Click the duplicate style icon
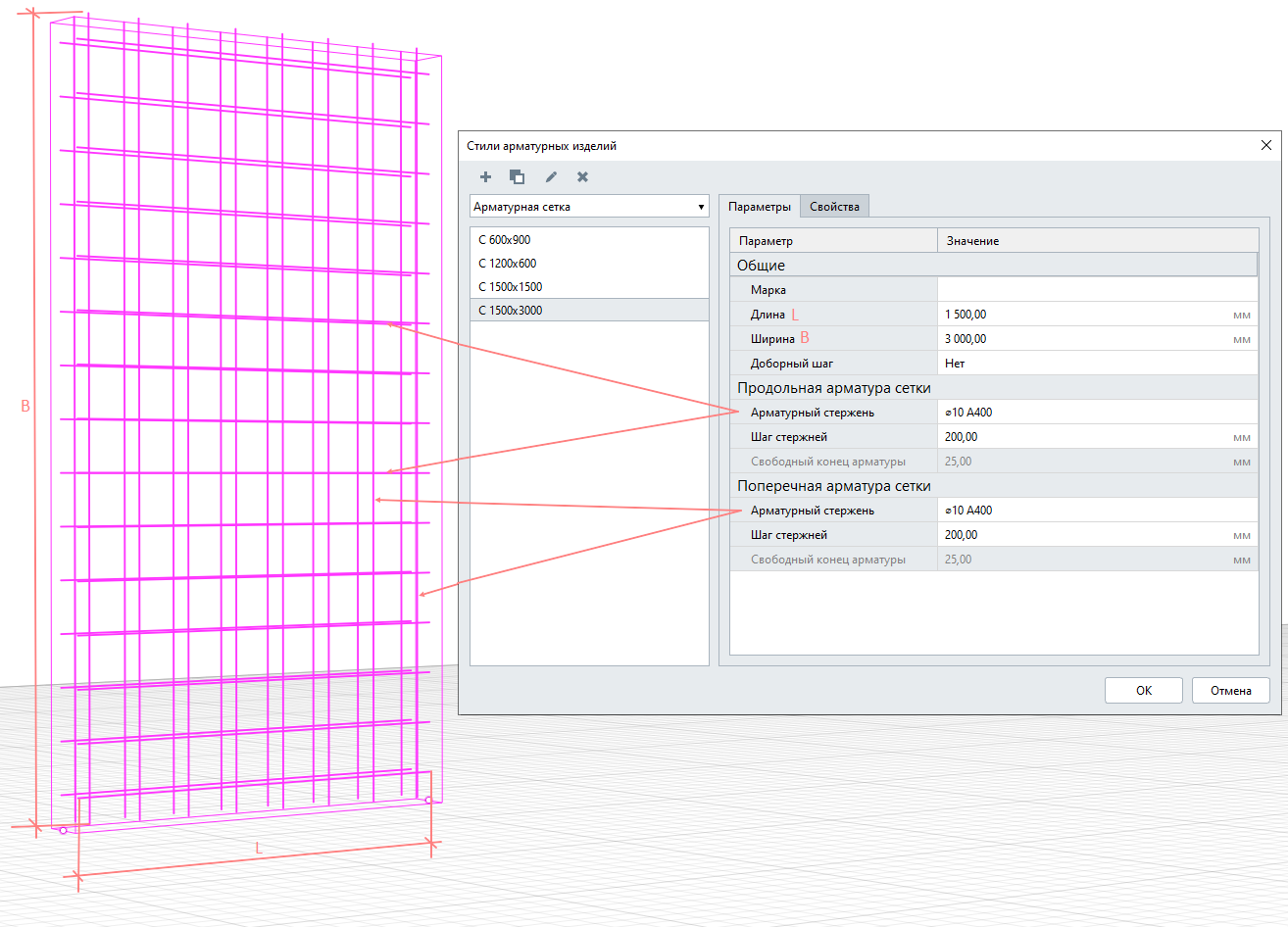1288x927 pixels. [x=517, y=177]
